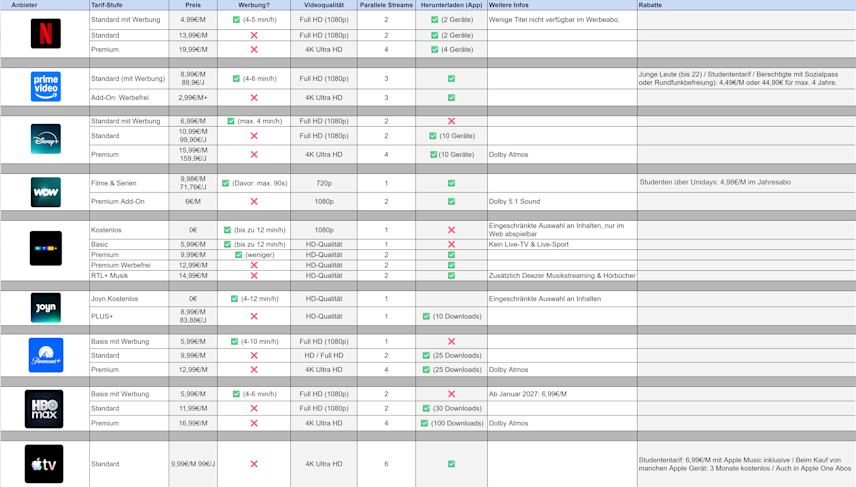This screenshot has height=487, width=856.
Task: Click the HBO Max logo
Action: coord(44,409)
